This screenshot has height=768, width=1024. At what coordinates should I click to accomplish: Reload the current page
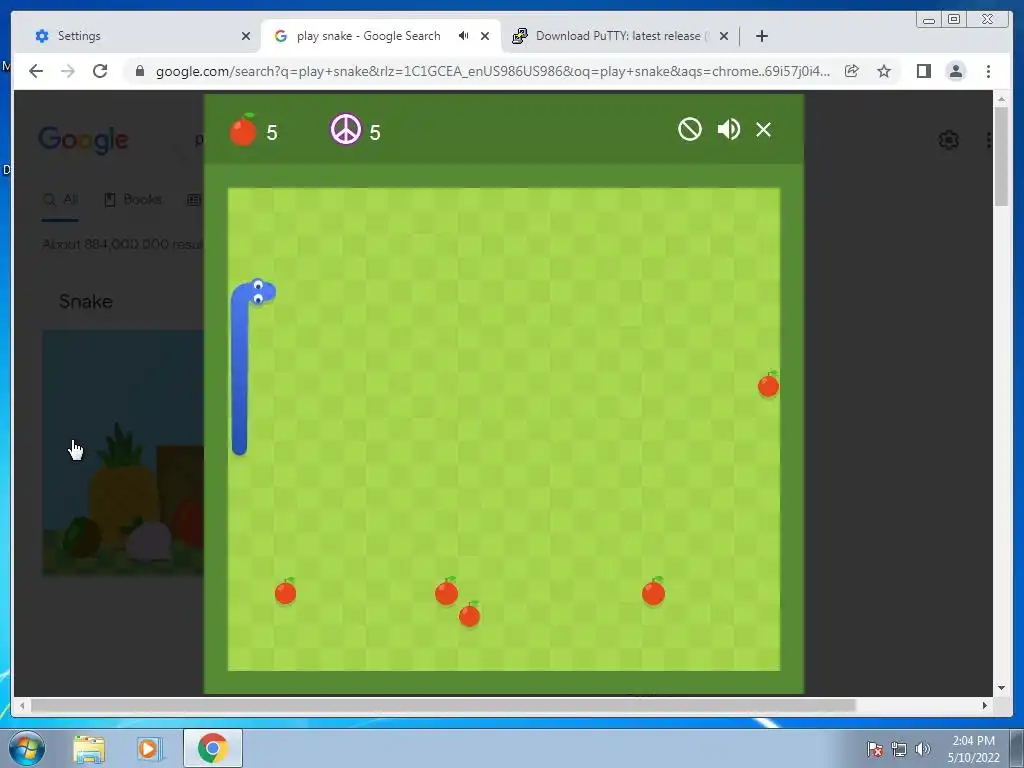tap(100, 71)
